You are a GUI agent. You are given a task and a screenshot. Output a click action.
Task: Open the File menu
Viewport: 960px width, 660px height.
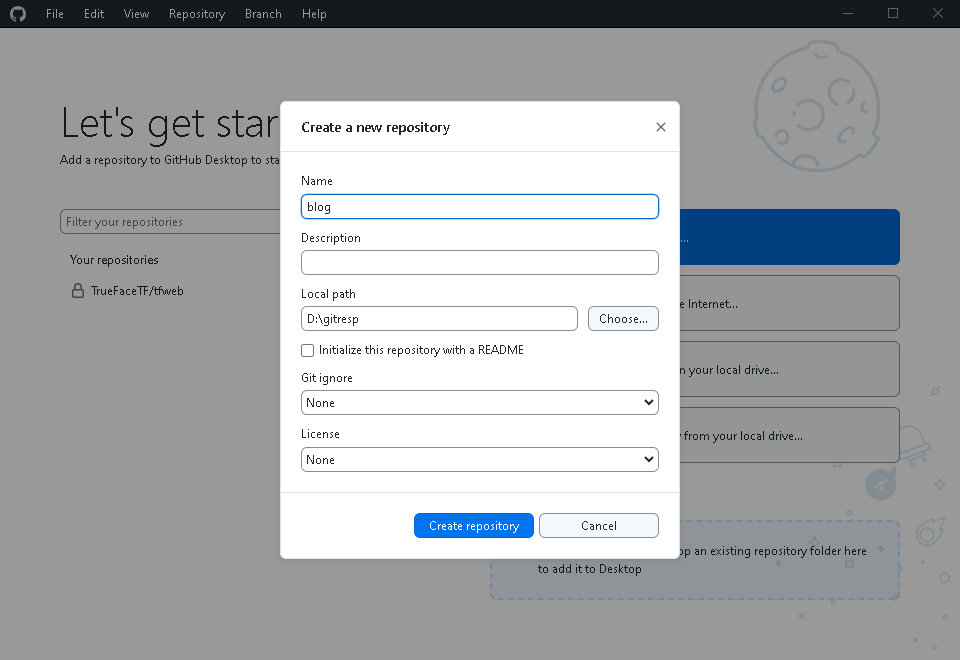55,14
